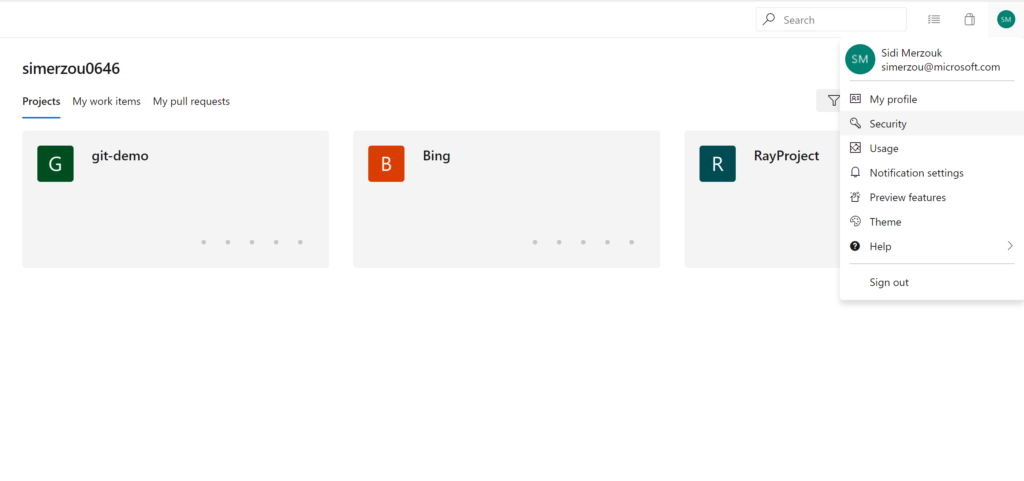Click the Security key icon

coord(855,124)
